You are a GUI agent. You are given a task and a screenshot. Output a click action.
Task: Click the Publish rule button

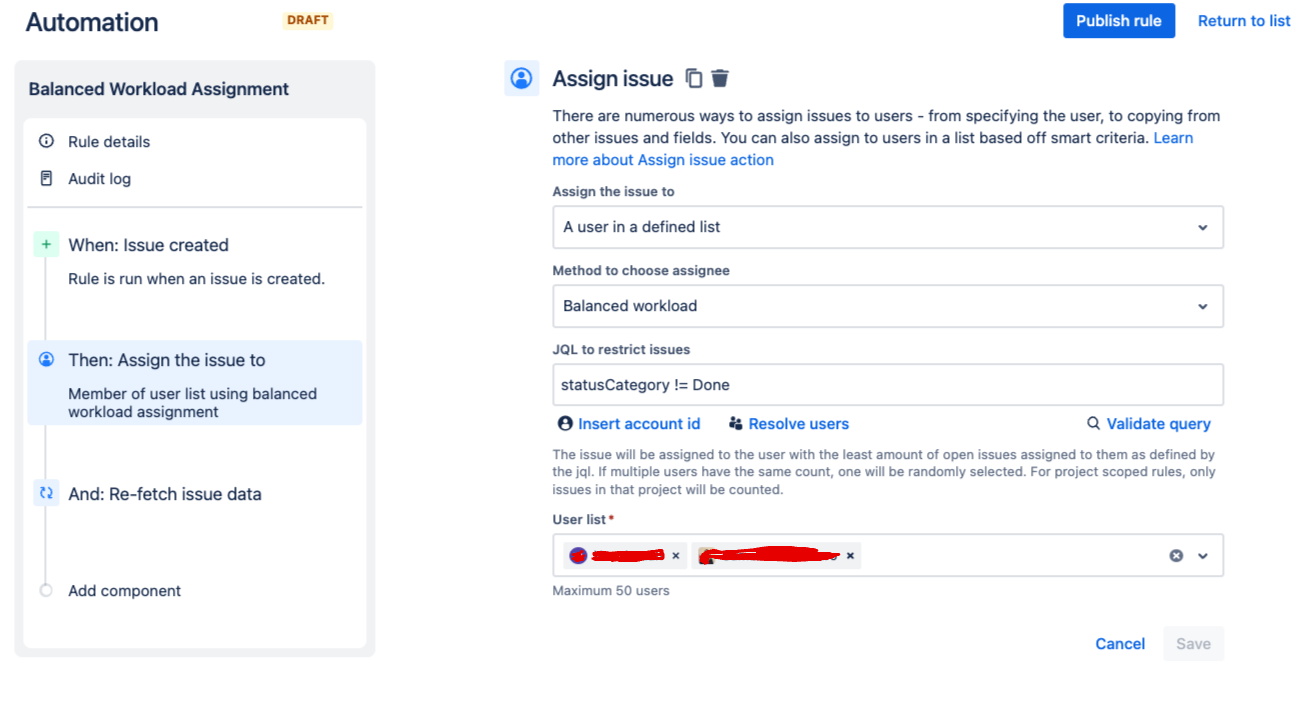tap(1118, 20)
